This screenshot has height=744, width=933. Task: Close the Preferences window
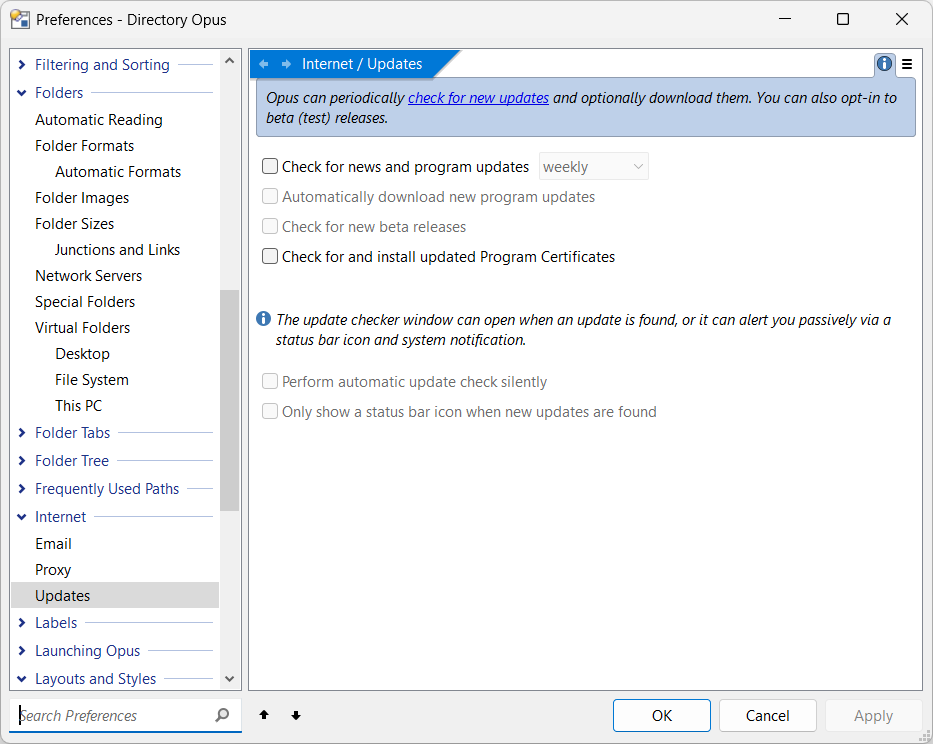click(x=901, y=19)
